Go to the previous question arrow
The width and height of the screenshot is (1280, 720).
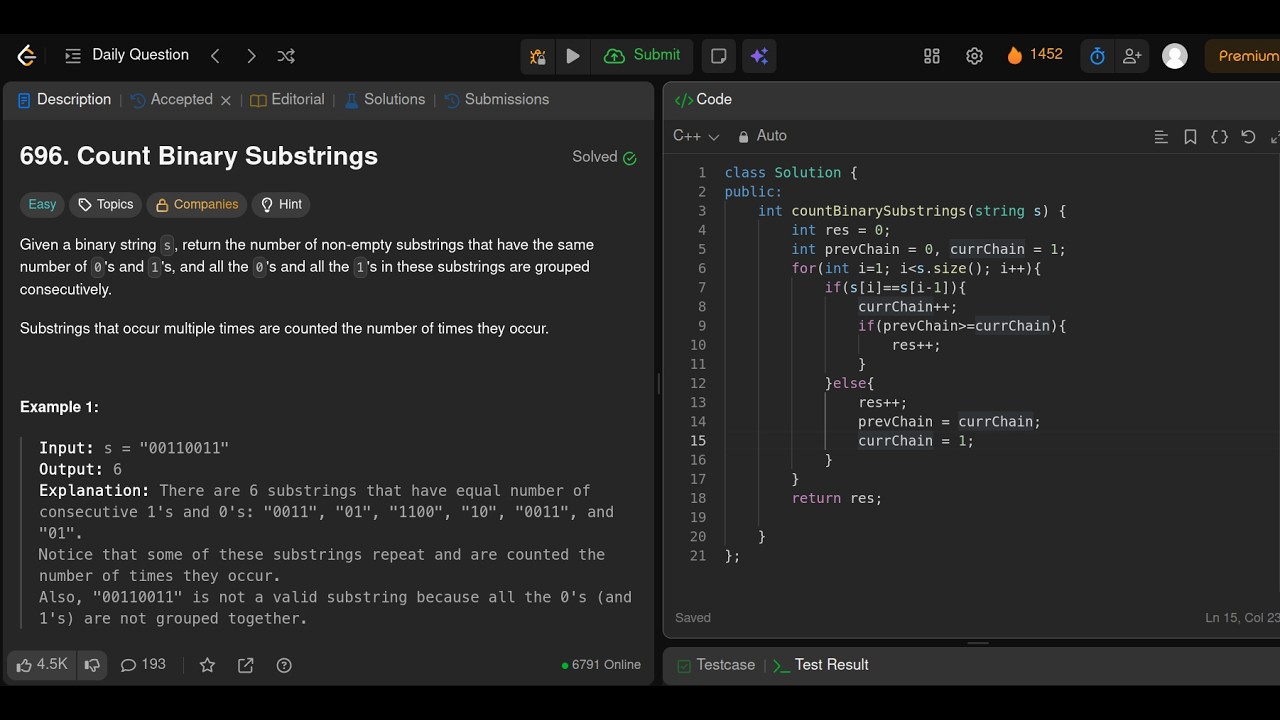(215, 56)
